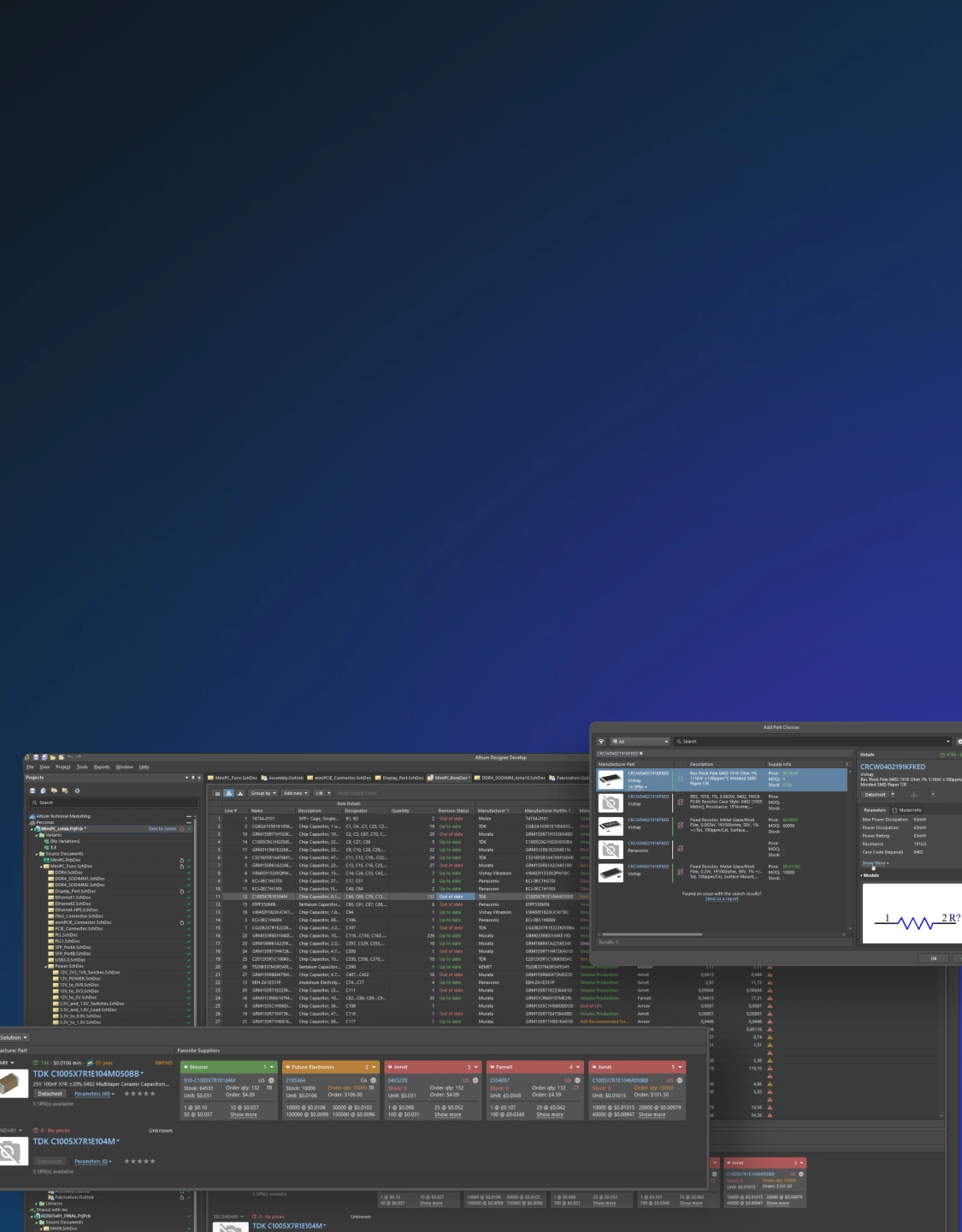This screenshot has height=1232, width=962.
Task: Click the Add Part Choices search field
Action: pos(811,742)
